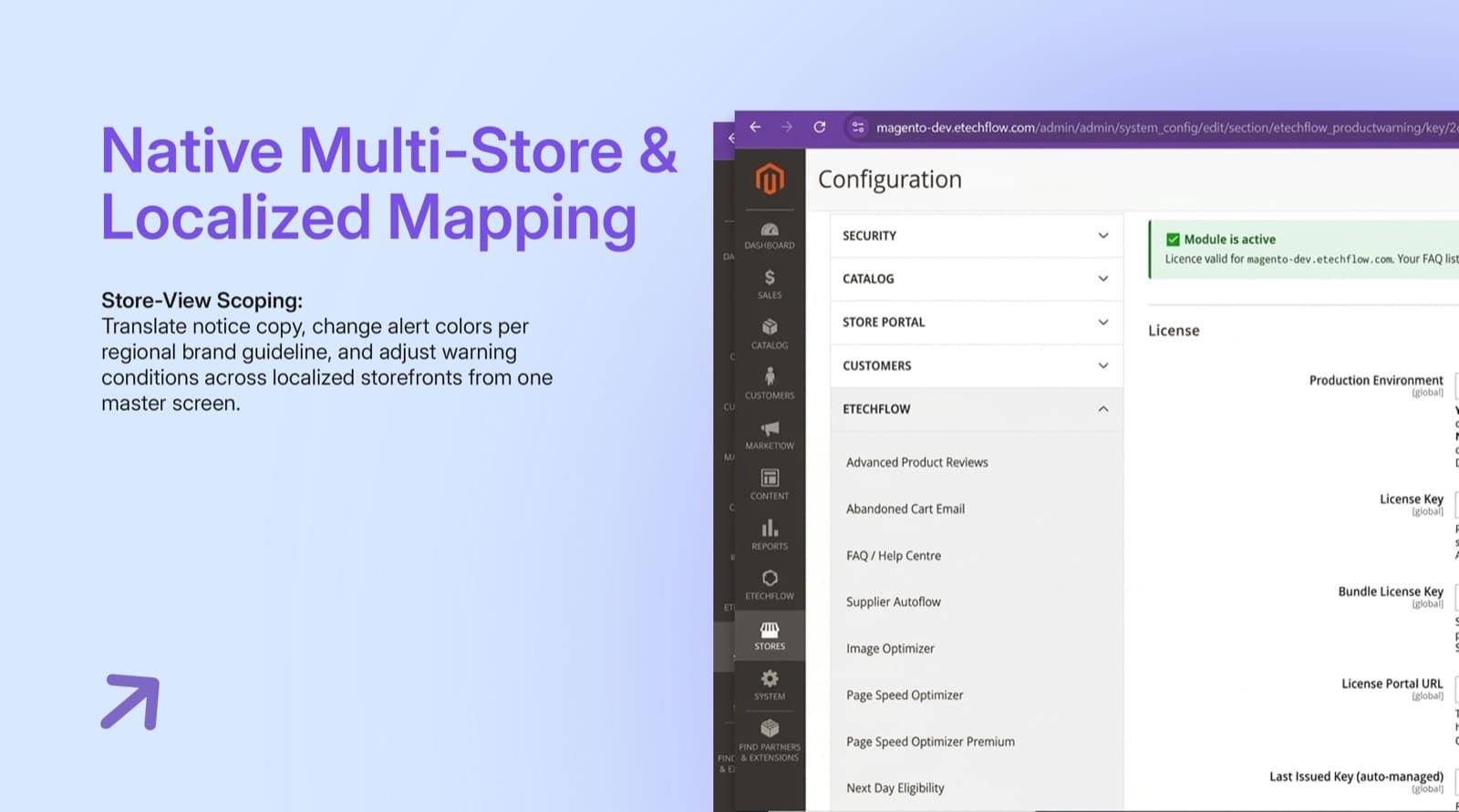This screenshot has width=1459, height=812.
Task: Click the Magento logo icon
Action: pos(770,180)
